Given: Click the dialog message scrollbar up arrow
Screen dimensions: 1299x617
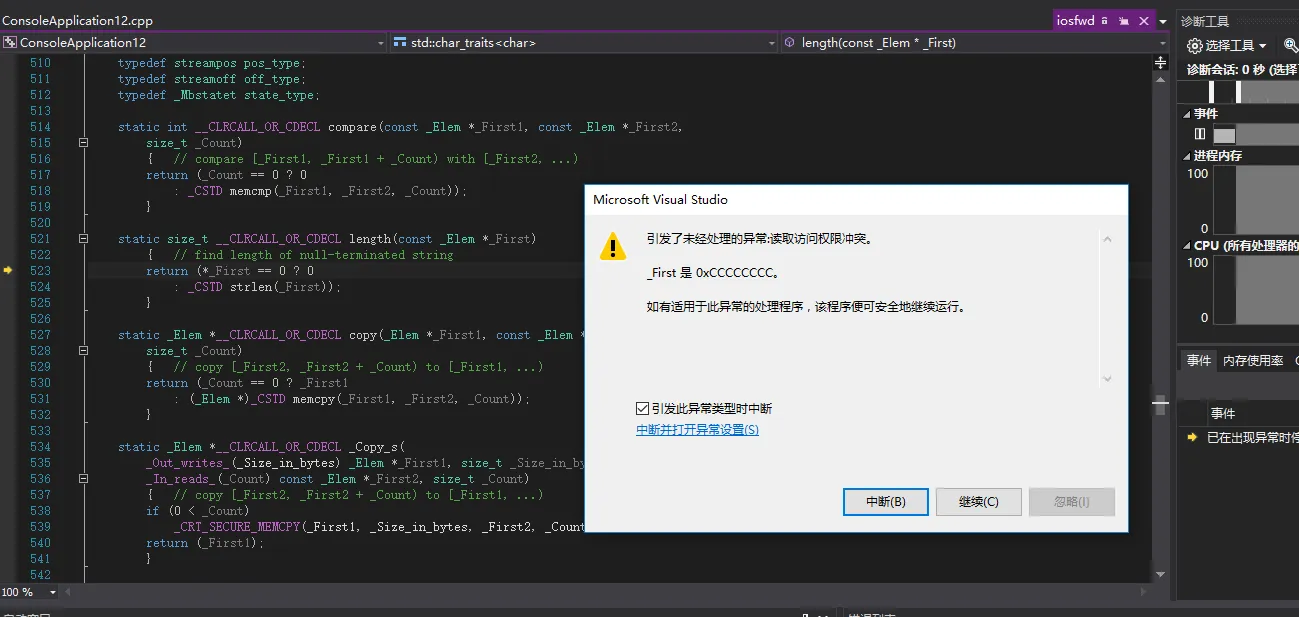Looking at the screenshot, I should (x=1107, y=239).
